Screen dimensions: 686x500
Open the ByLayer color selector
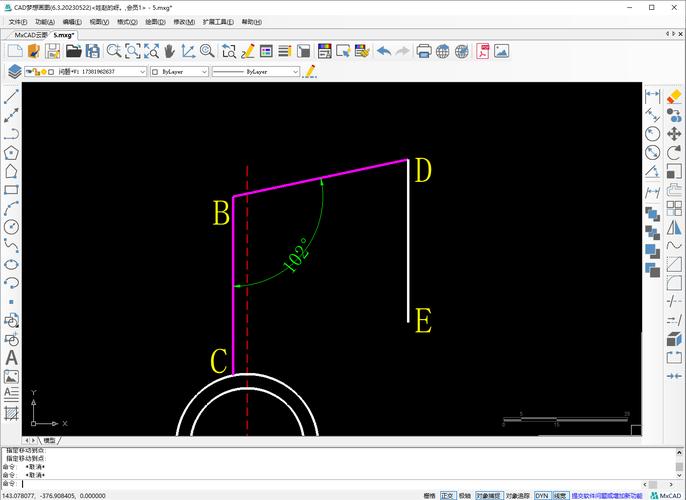coord(178,72)
